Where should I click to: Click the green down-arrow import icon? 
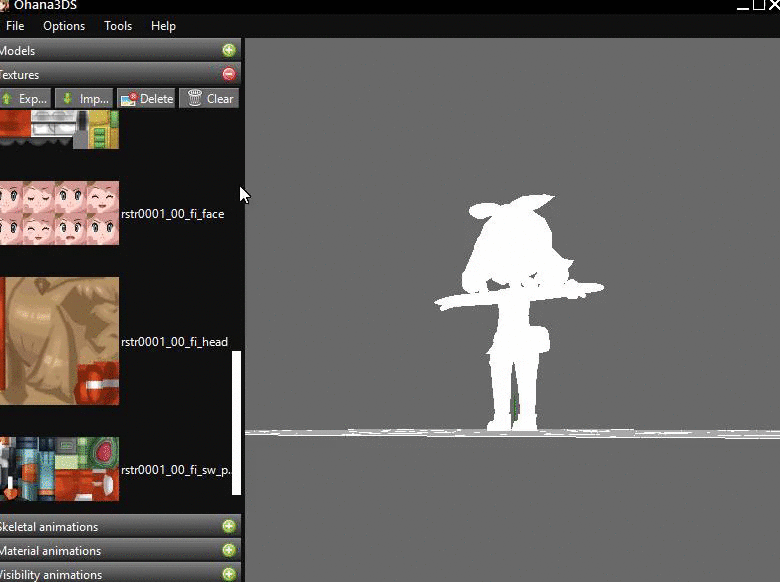(x=68, y=98)
